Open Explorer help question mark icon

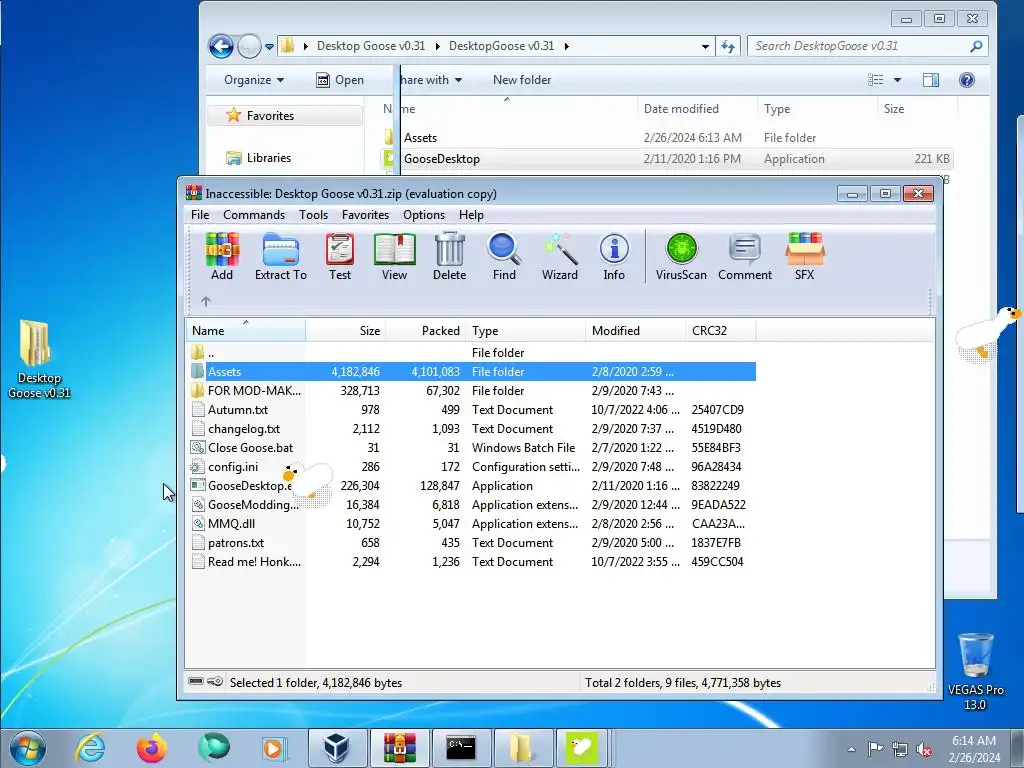(x=967, y=80)
